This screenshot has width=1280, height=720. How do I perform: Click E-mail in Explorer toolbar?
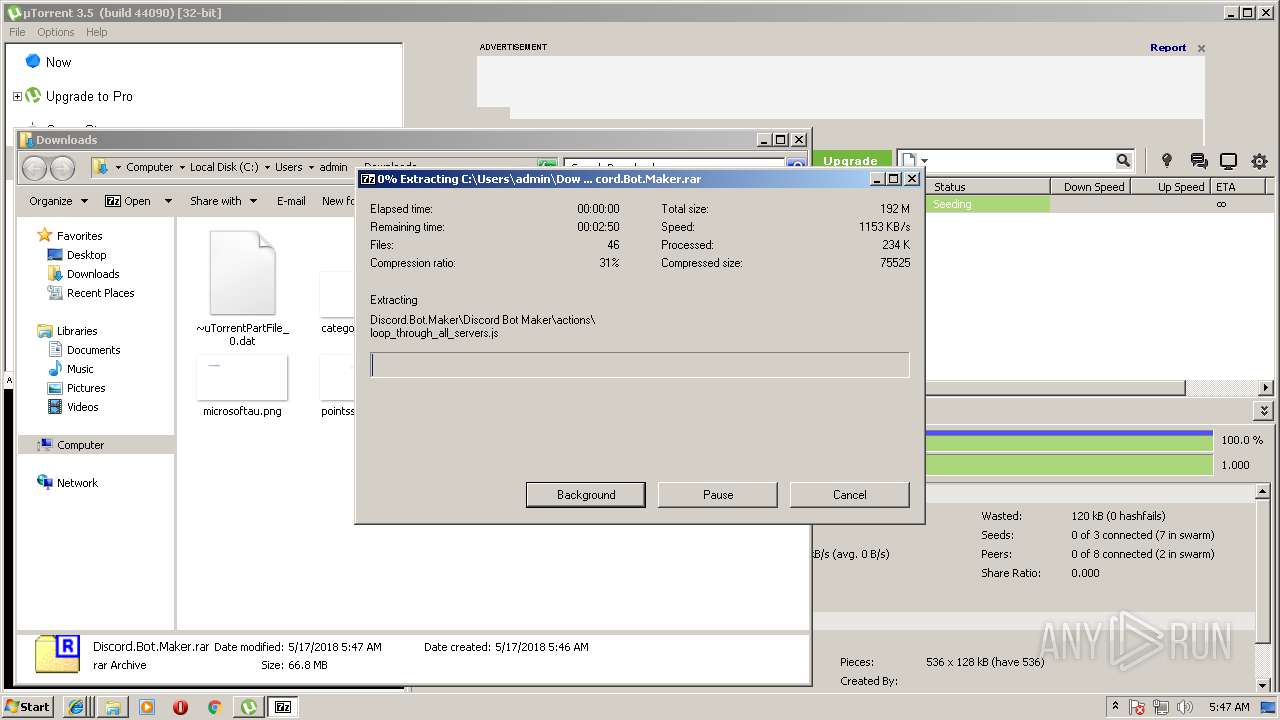click(x=291, y=201)
